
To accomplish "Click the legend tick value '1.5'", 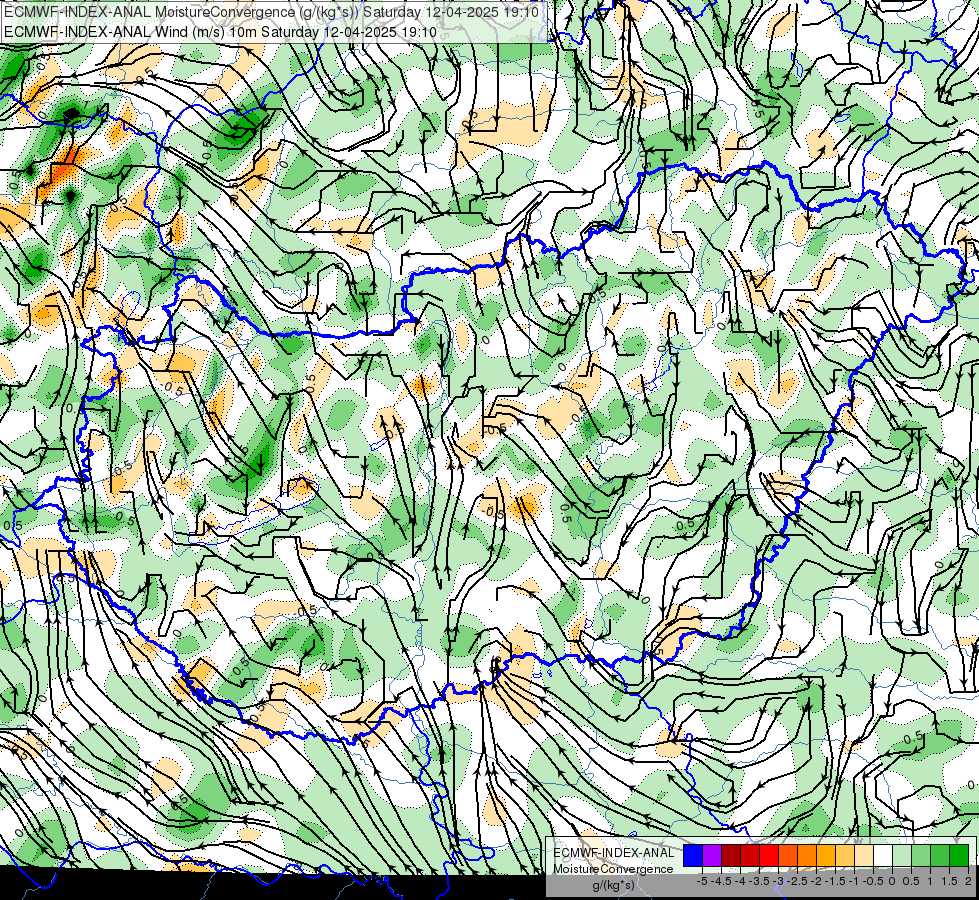I will [x=950, y=881].
